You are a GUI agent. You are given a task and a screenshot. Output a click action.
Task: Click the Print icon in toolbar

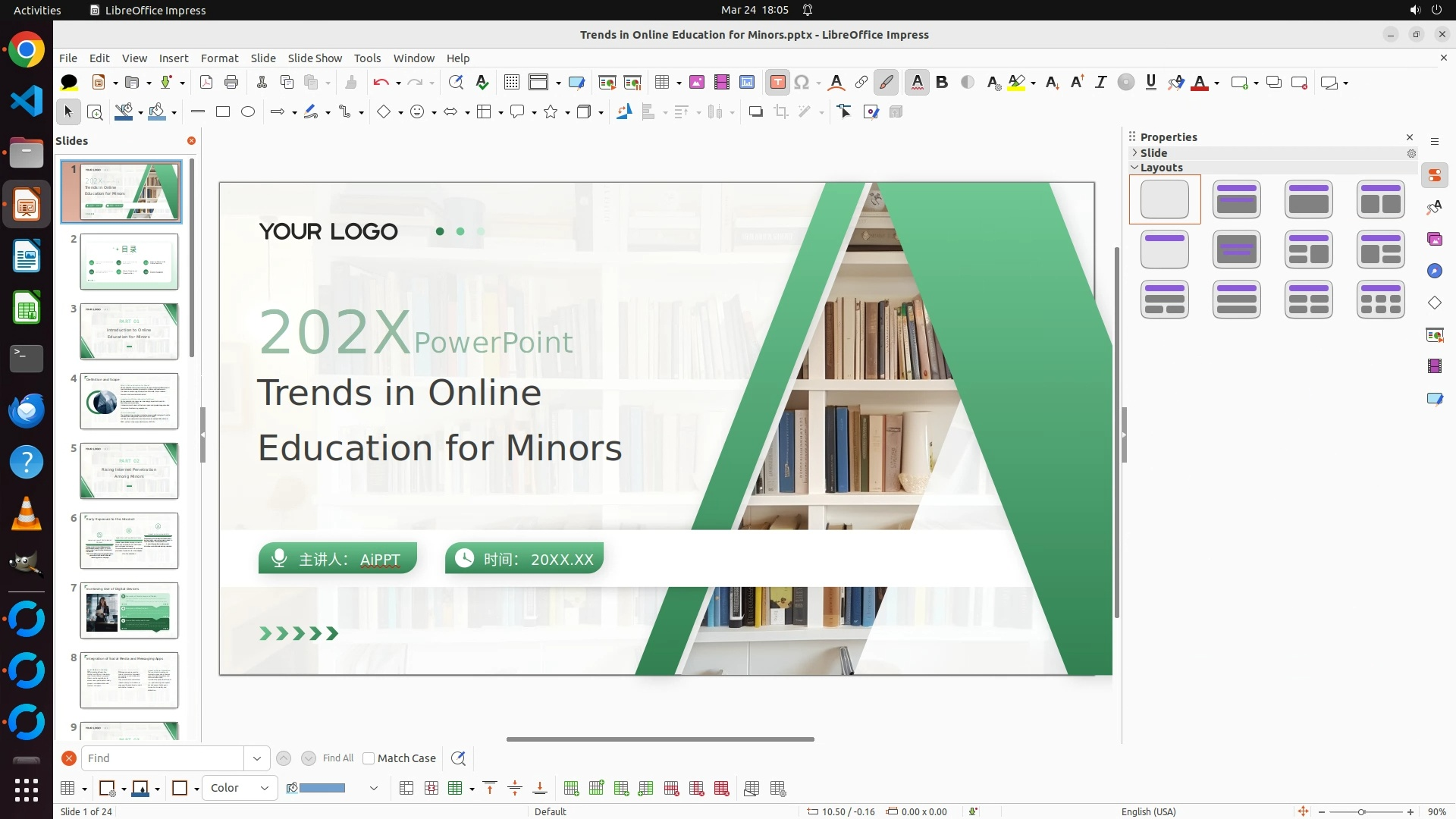(231, 83)
